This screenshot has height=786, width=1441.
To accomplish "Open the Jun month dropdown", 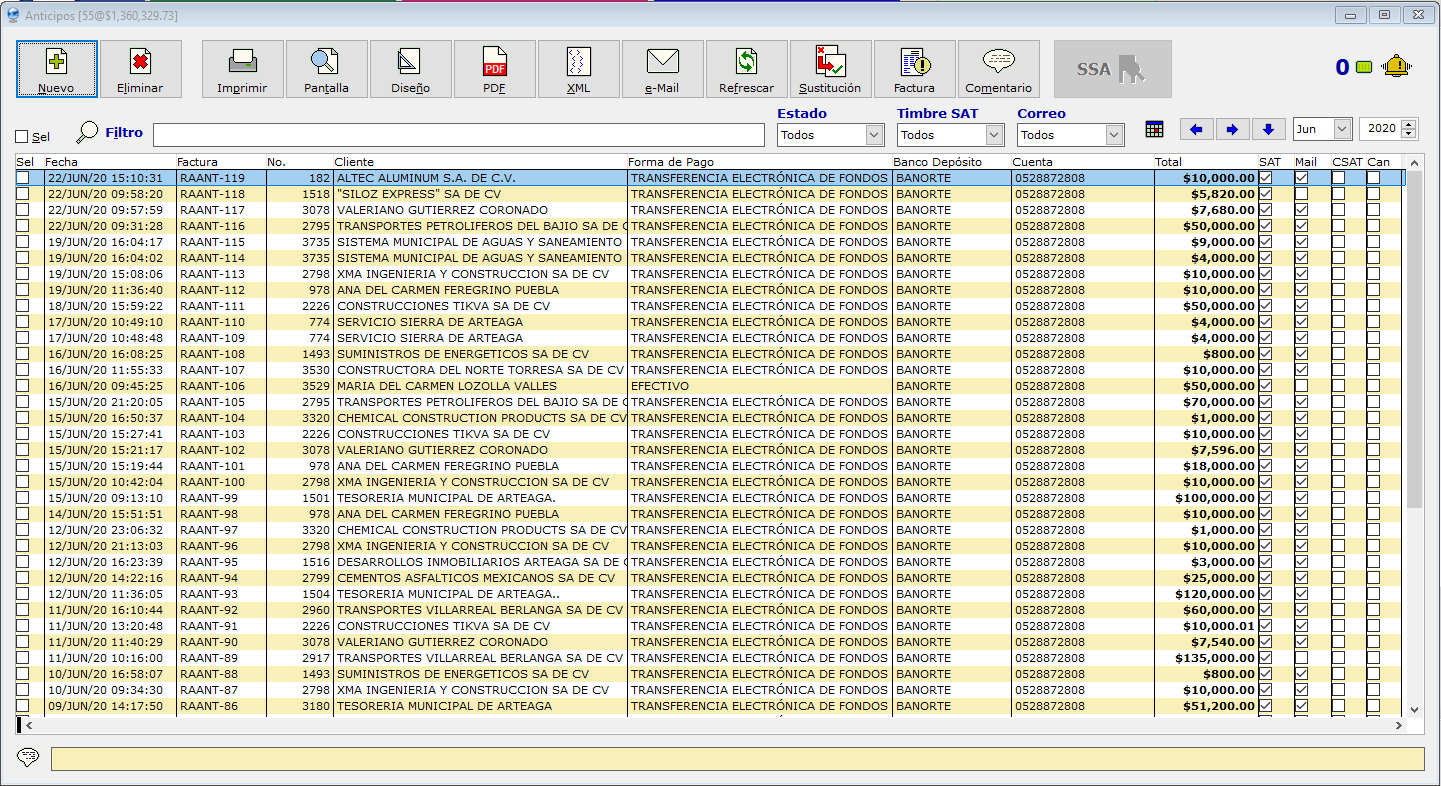I will pos(1342,129).
